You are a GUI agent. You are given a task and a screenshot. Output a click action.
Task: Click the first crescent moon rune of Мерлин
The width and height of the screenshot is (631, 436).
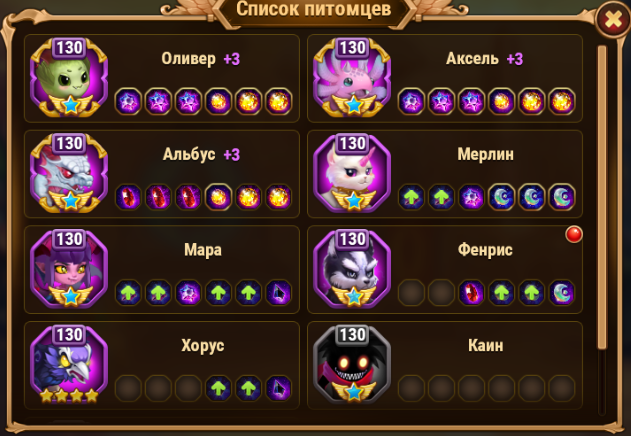pyautogui.click(x=501, y=197)
